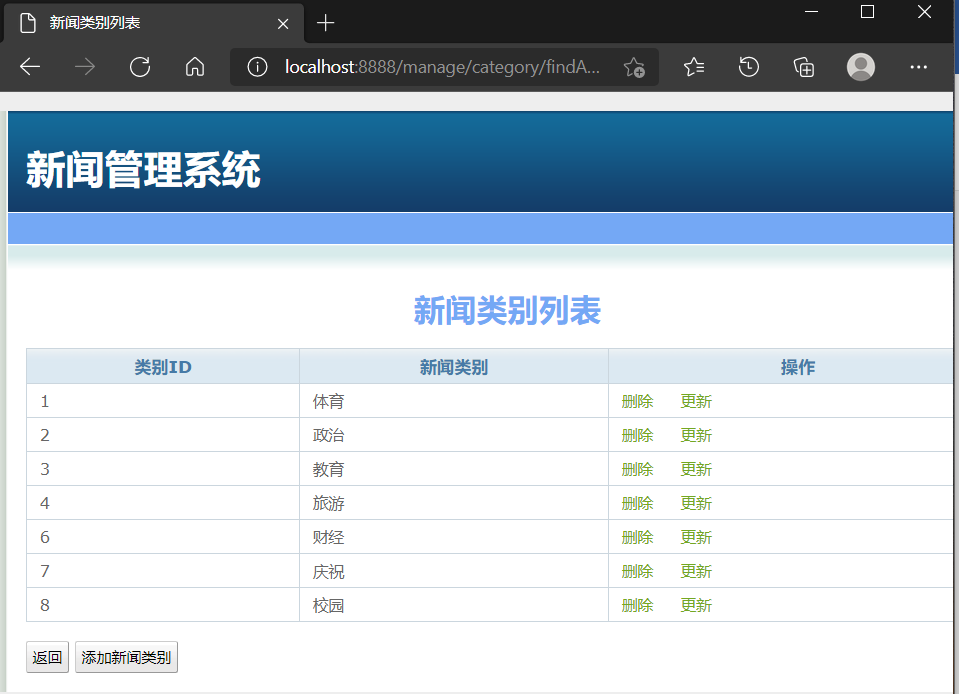Delete the 旅游 category
This screenshot has width=959, height=694.
(x=637, y=503)
